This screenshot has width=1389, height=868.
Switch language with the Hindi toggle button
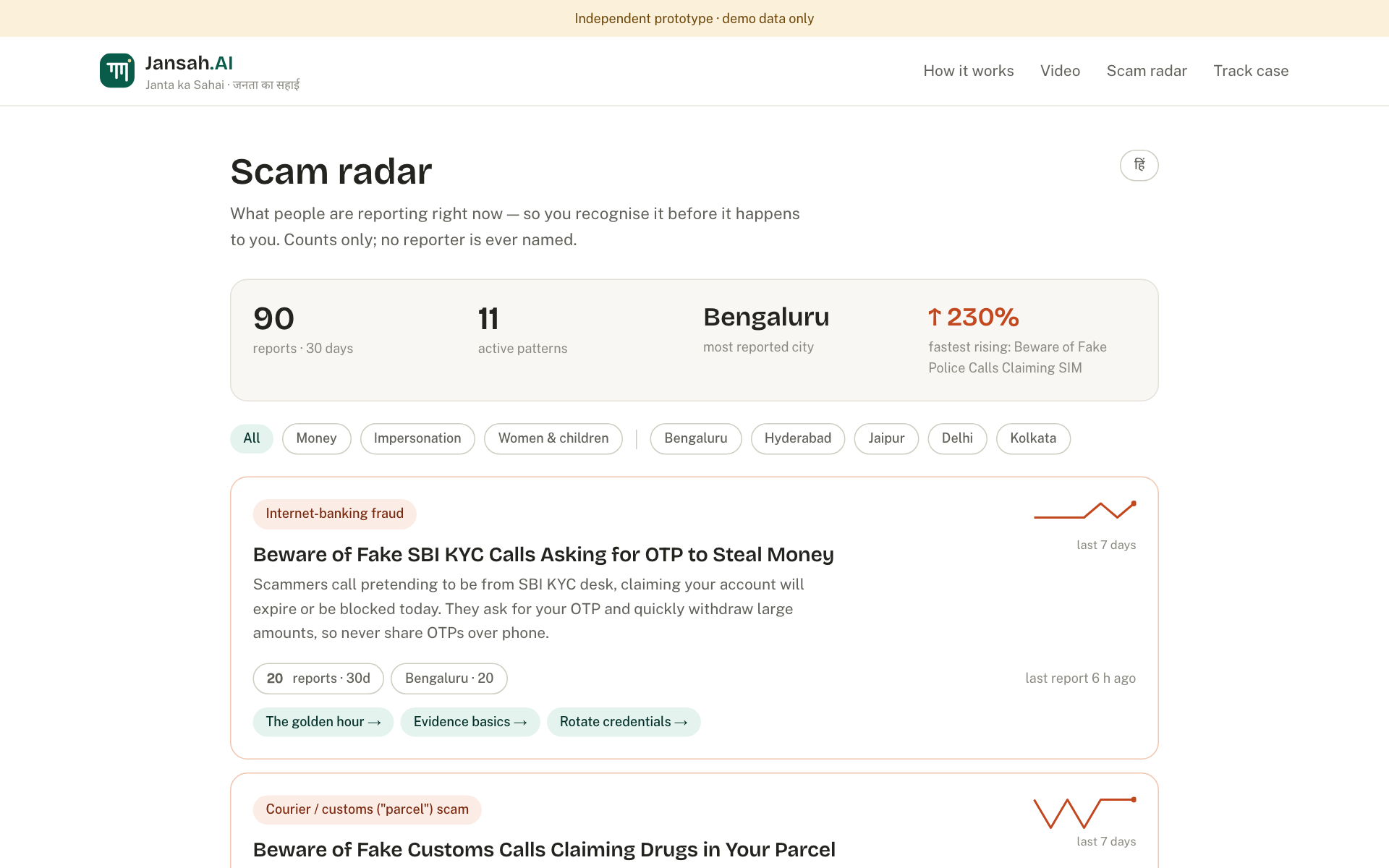pyautogui.click(x=1139, y=166)
